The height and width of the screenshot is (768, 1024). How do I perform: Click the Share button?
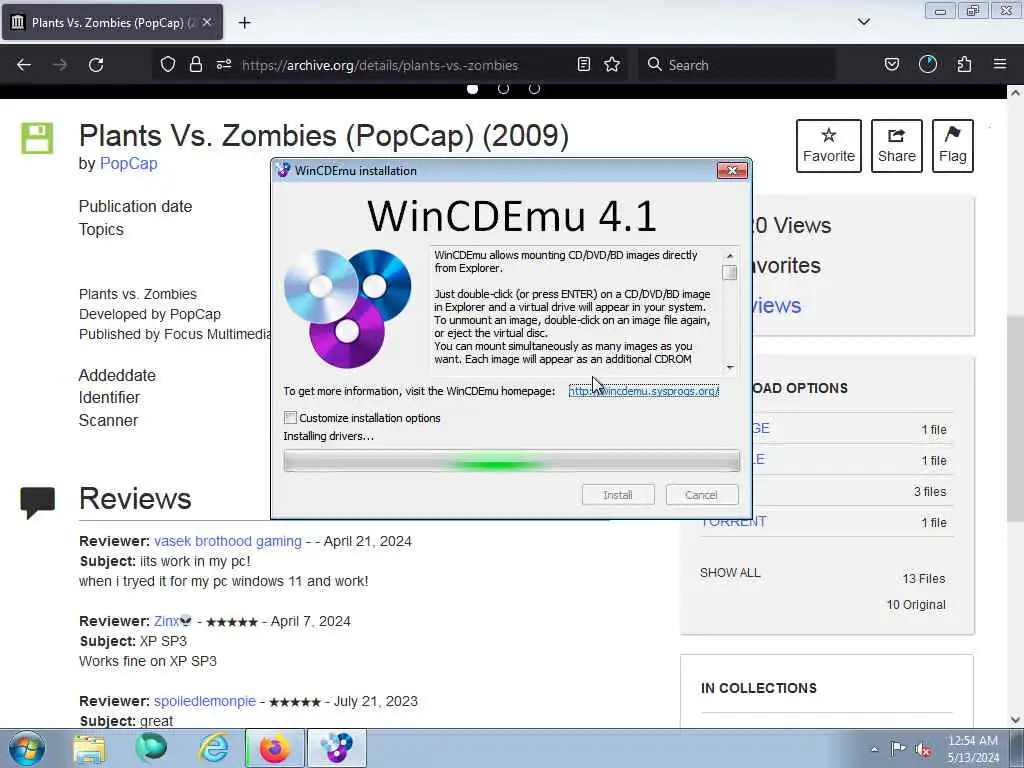point(897,146)
